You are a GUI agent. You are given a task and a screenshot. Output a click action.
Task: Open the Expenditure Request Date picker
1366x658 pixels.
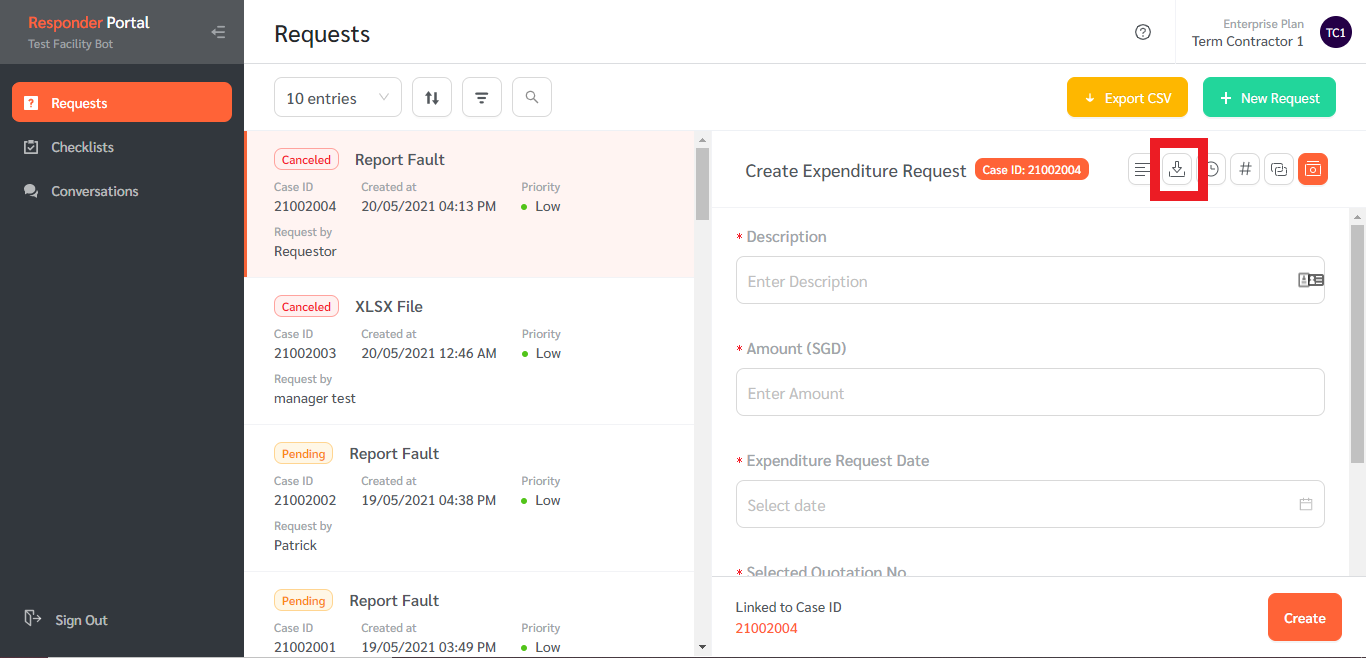pos(1030,504)
